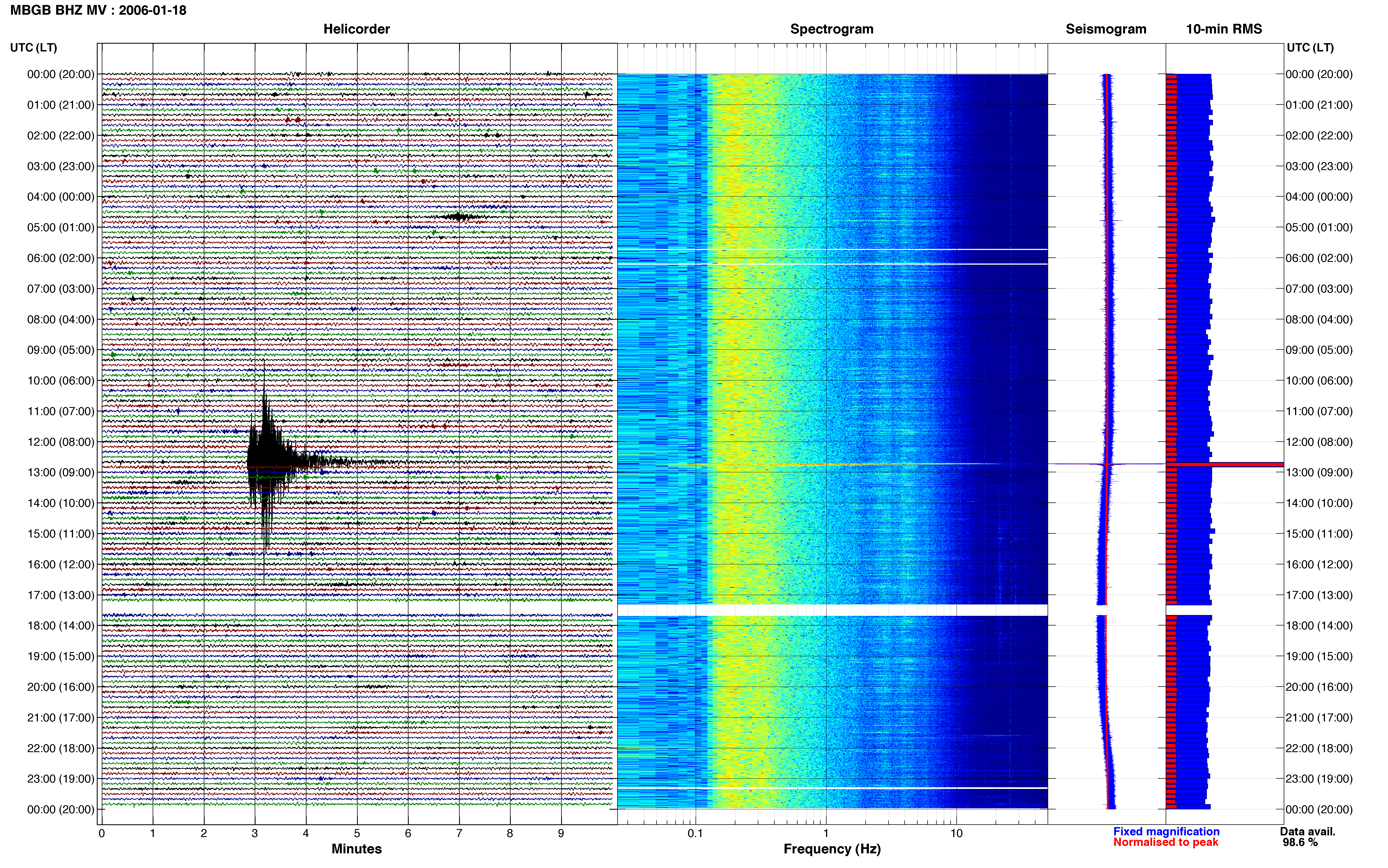Click minute tick '9' on helicorder axis
The image size is (1388, 868).
click(x=561, y=833)
